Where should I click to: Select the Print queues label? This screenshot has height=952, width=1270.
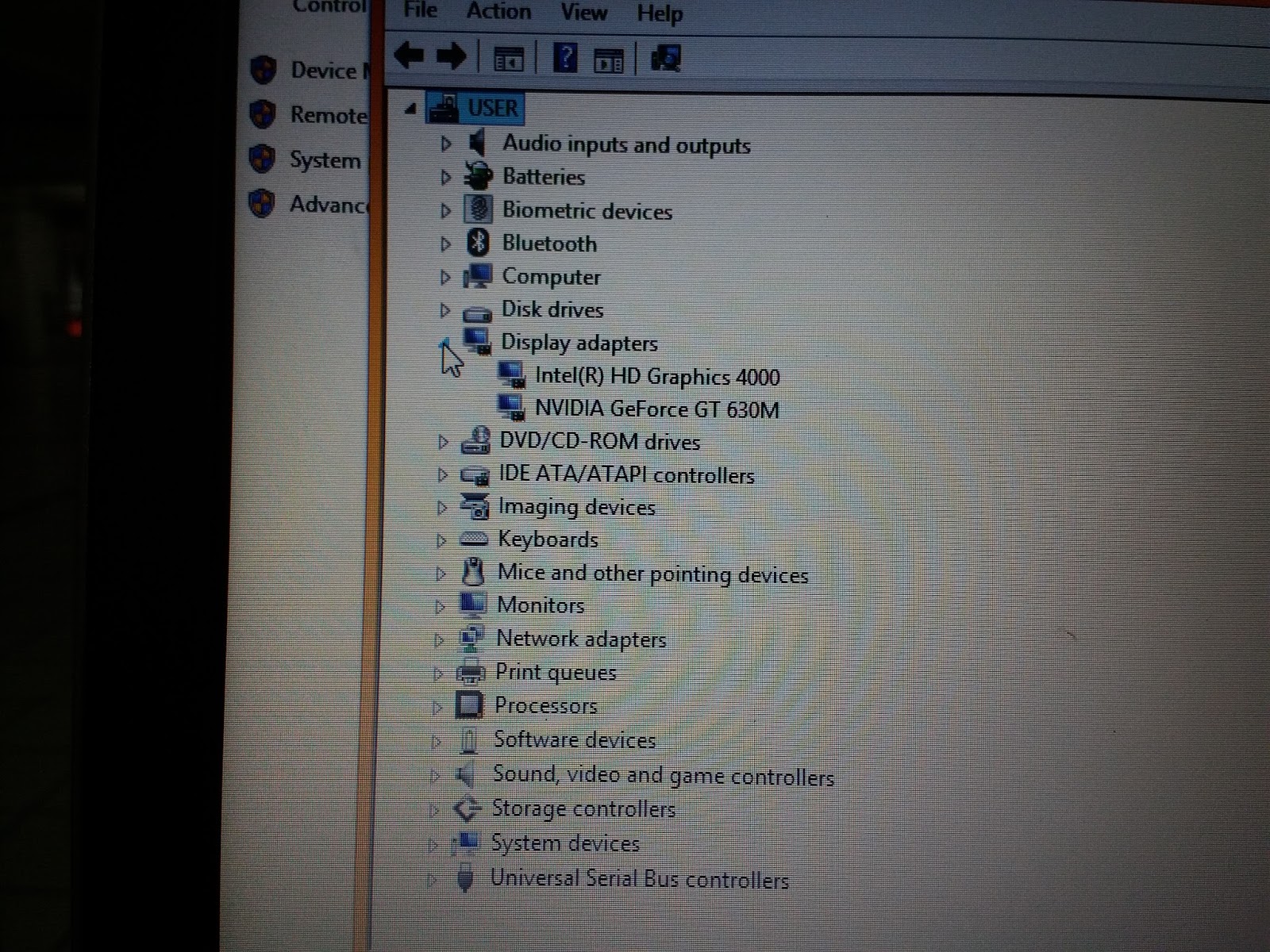coord(556,672)
